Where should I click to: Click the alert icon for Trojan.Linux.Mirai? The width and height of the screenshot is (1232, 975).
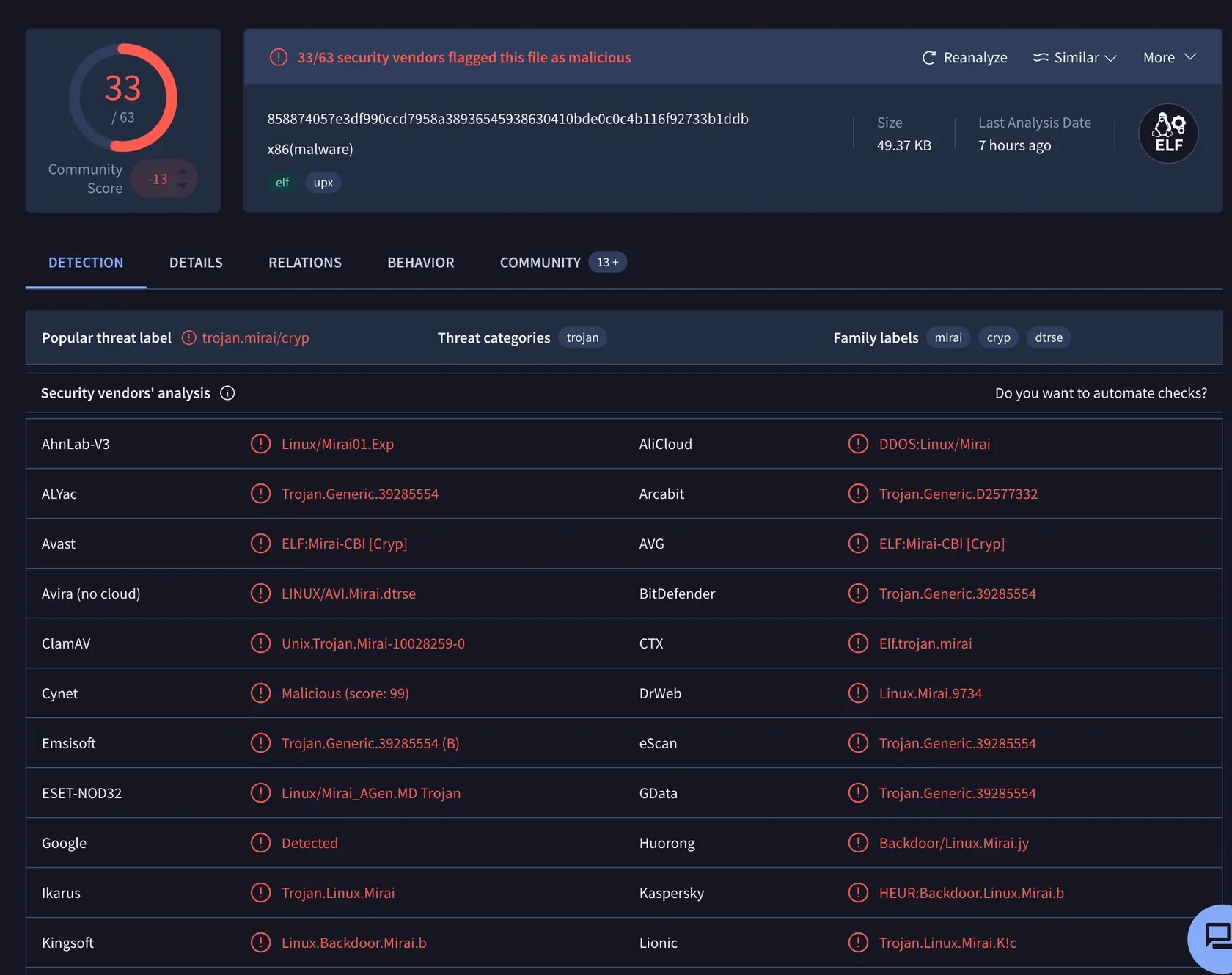click(260, 893)
